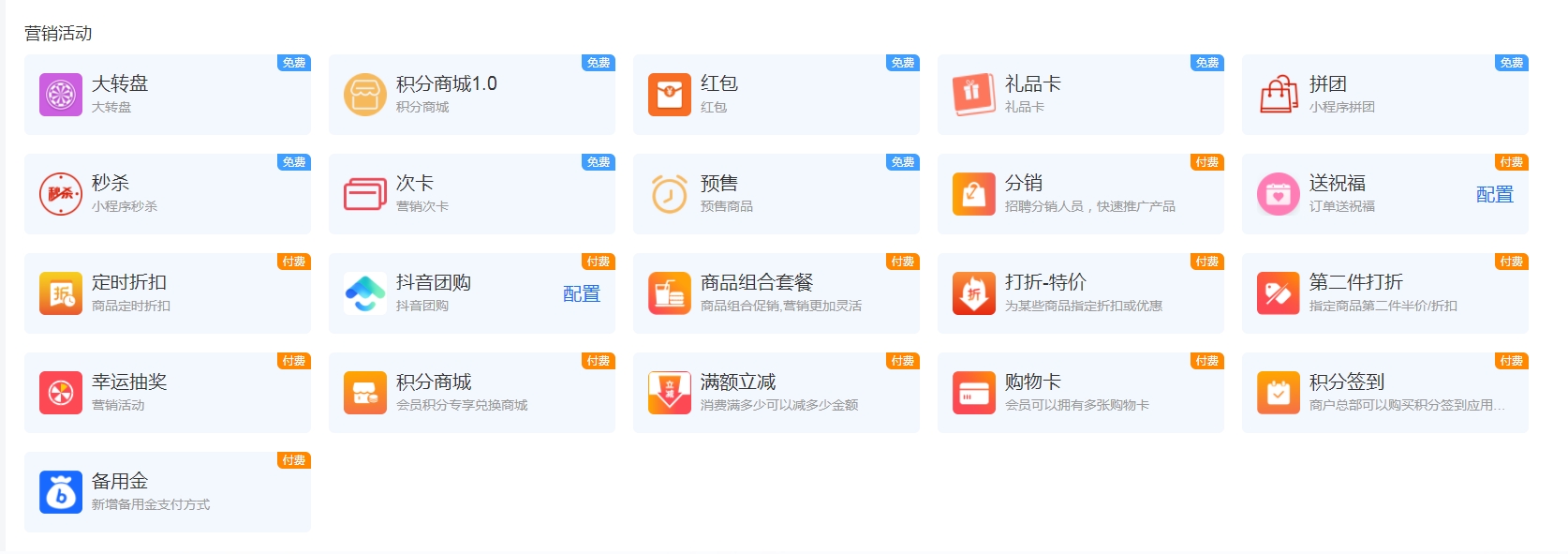Click 预售商品 subtitle text

pyautogui.click(x=727, y=206)
